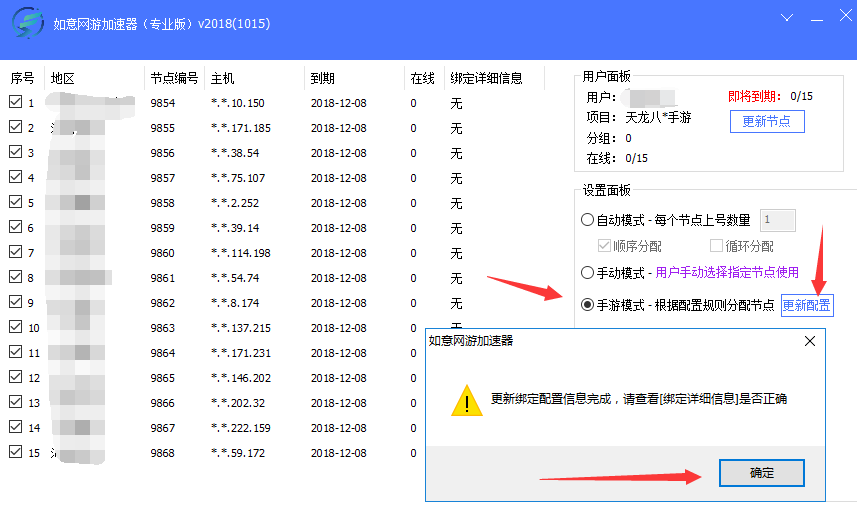Select 自动模式 radio option
This screenshot has width=857, height=515.
pyautogui.click(x=587, y=220)
